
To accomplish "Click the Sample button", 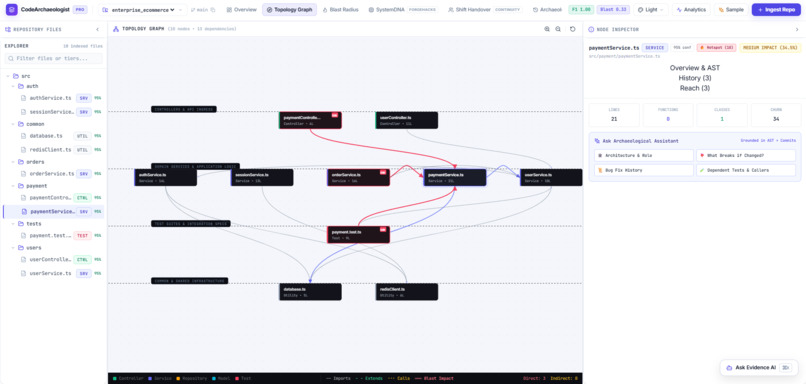I will [731, 10].
